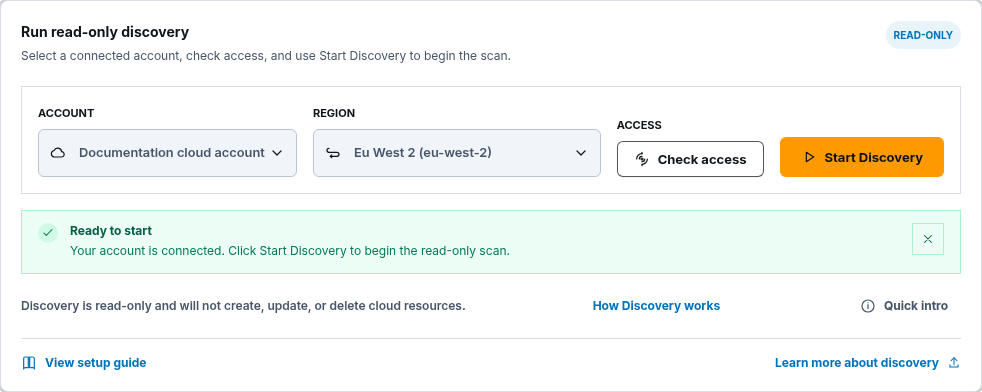The image size is (982, 392).
Task: Click the Ready to start title
Action: pyautogui.click(x=111, y=230)
